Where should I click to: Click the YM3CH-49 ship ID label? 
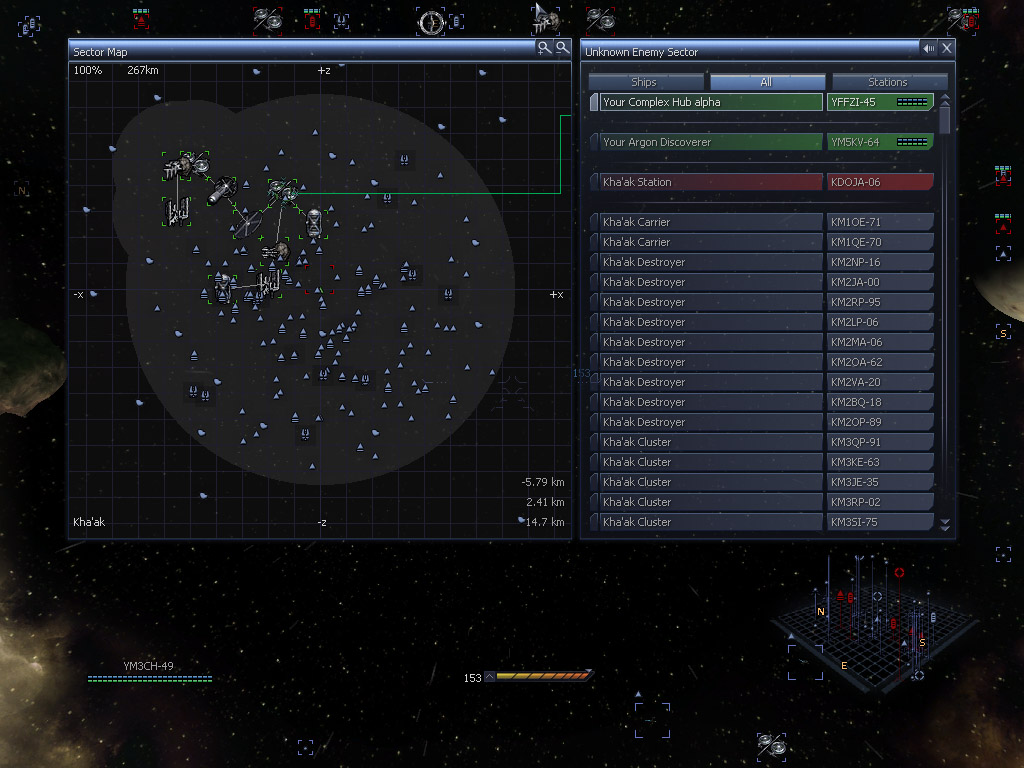tap(148, 666)
